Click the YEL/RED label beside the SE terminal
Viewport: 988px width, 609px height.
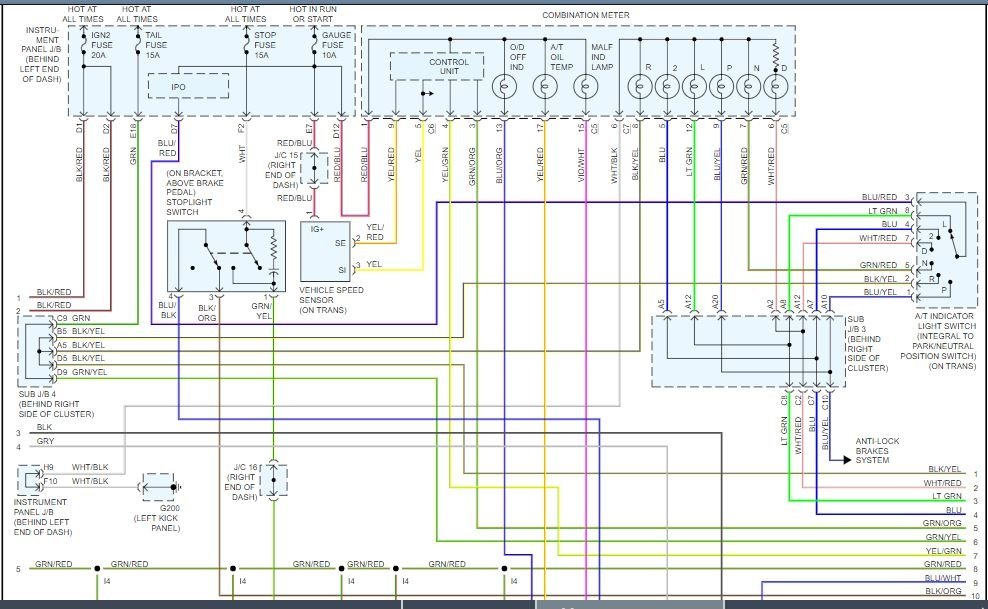coord(375,232)
